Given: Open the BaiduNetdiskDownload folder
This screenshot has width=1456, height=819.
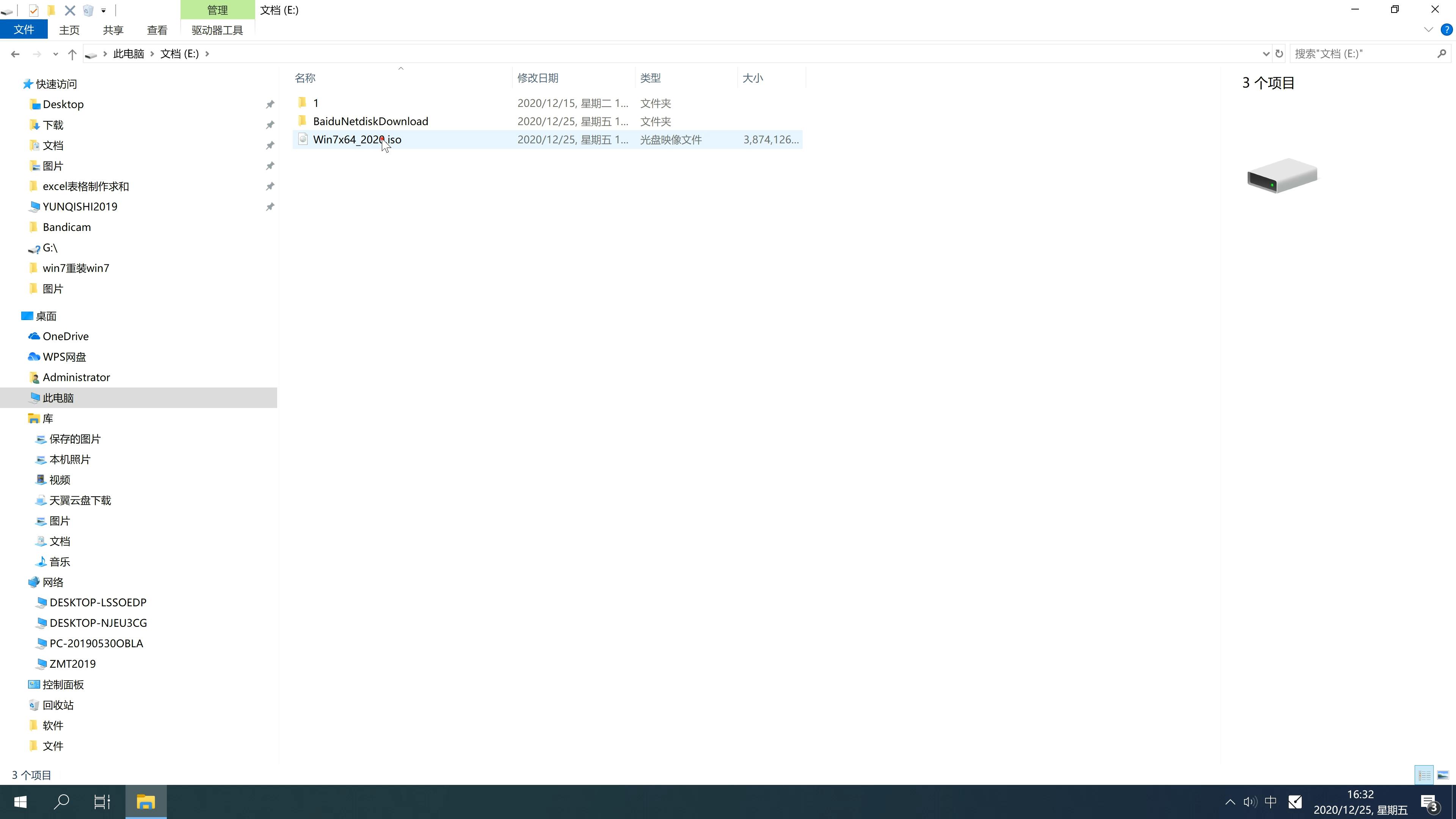Looking at the screenshot, I should click(370, 121).
